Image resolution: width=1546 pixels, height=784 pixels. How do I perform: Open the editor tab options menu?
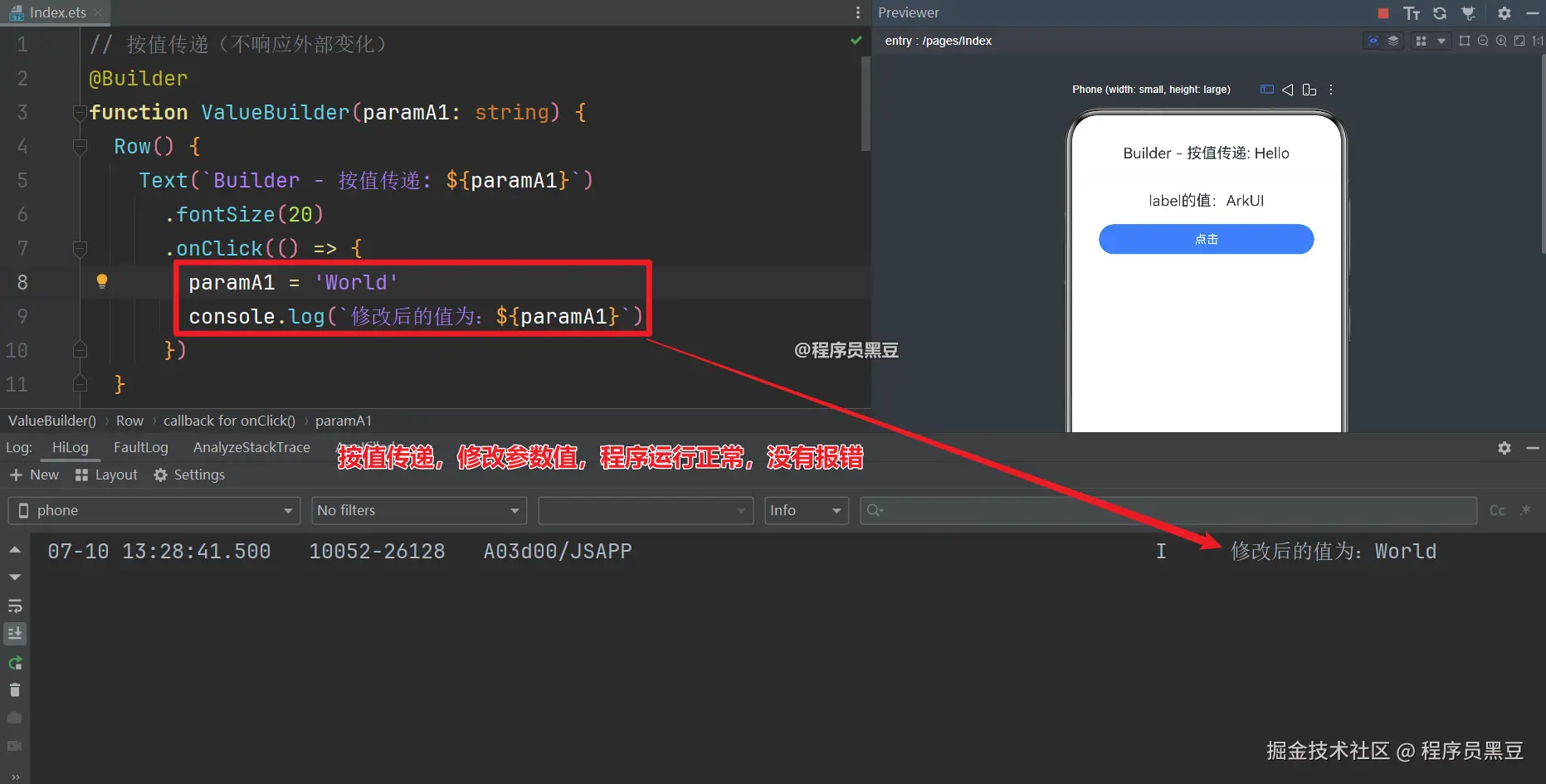[x=858, y=12]
